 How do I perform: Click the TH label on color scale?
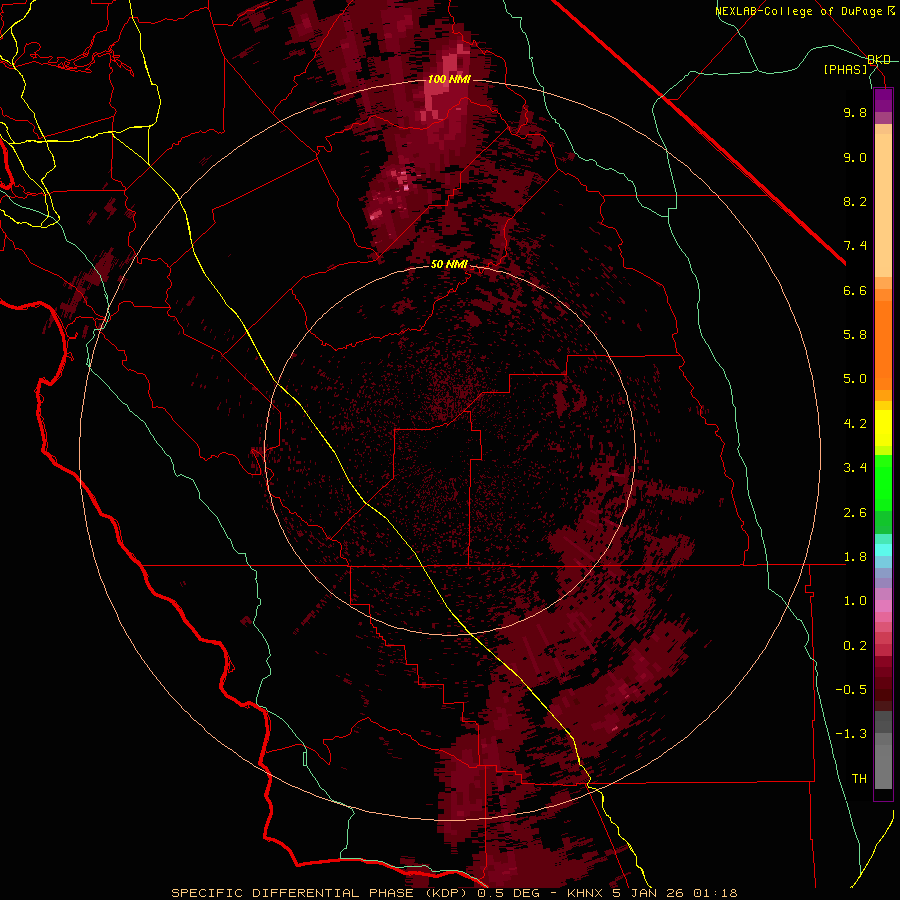[x=859, y=779]
